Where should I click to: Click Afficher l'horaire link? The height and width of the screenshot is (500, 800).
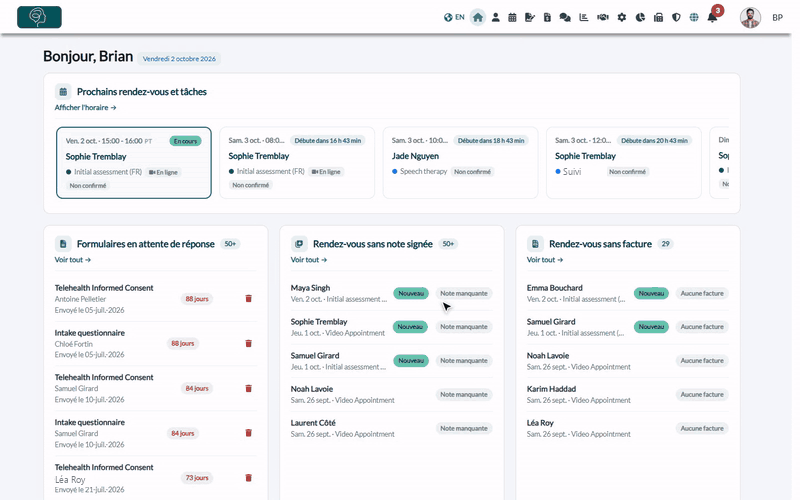click(x=85, y=108)
